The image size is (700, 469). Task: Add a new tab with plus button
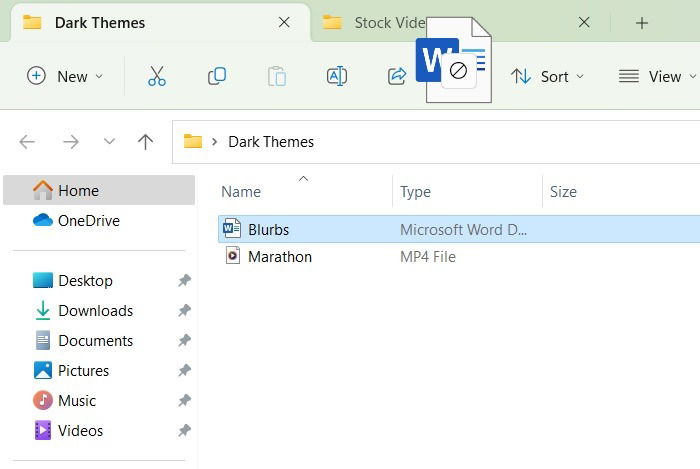click(642, 23)
